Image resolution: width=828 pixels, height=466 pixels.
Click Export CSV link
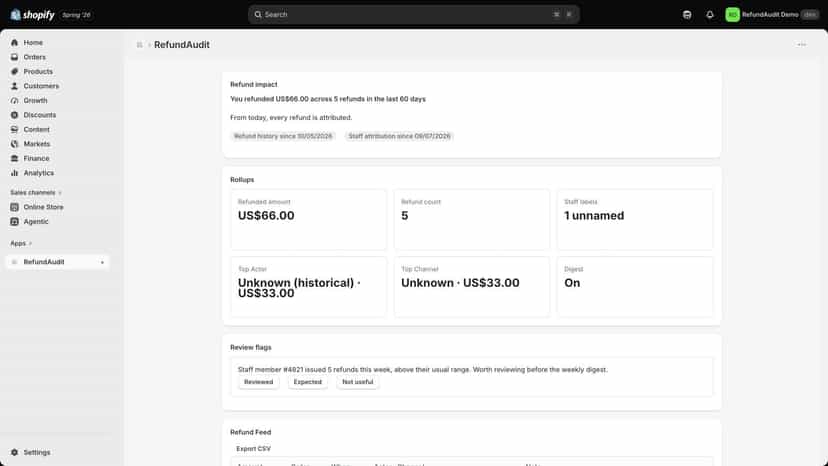tap(253, 449)
